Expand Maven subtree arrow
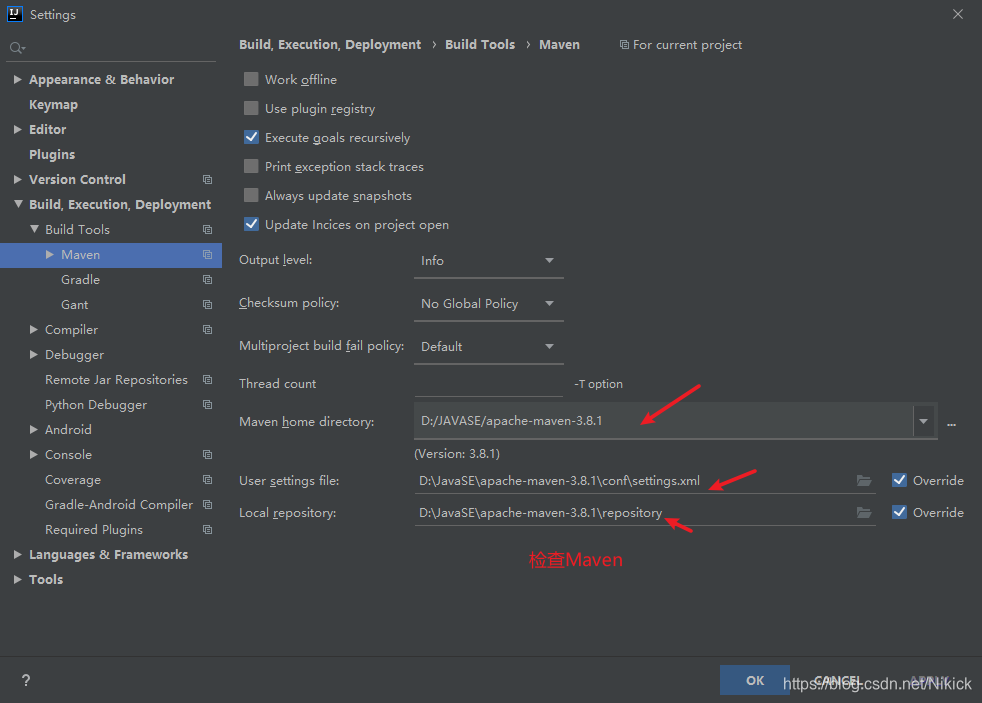Screen dimensions: 982x703 tap(49, 254)
